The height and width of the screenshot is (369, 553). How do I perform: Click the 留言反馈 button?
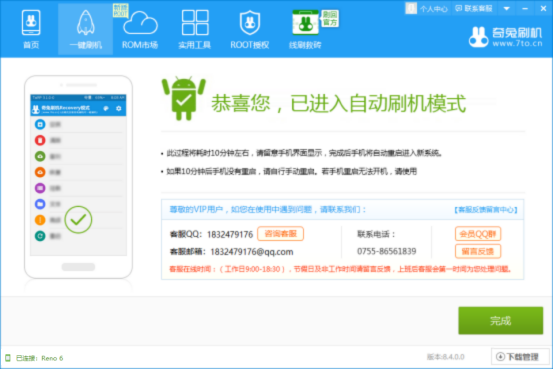[x=478, y=252]
